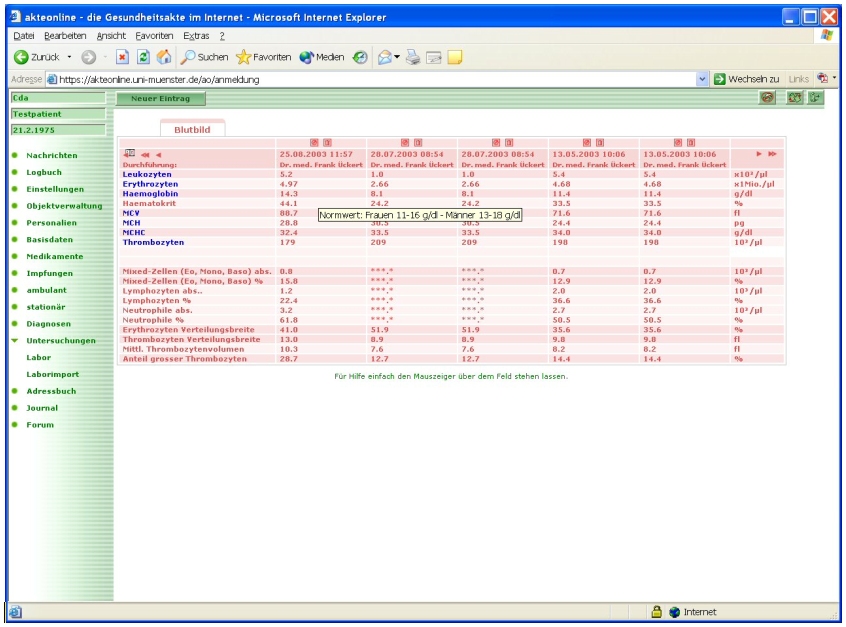Click the 25.08.2003 11:57 date header
Viewport: 846px width, 627px height.
[x=316, y=154]
